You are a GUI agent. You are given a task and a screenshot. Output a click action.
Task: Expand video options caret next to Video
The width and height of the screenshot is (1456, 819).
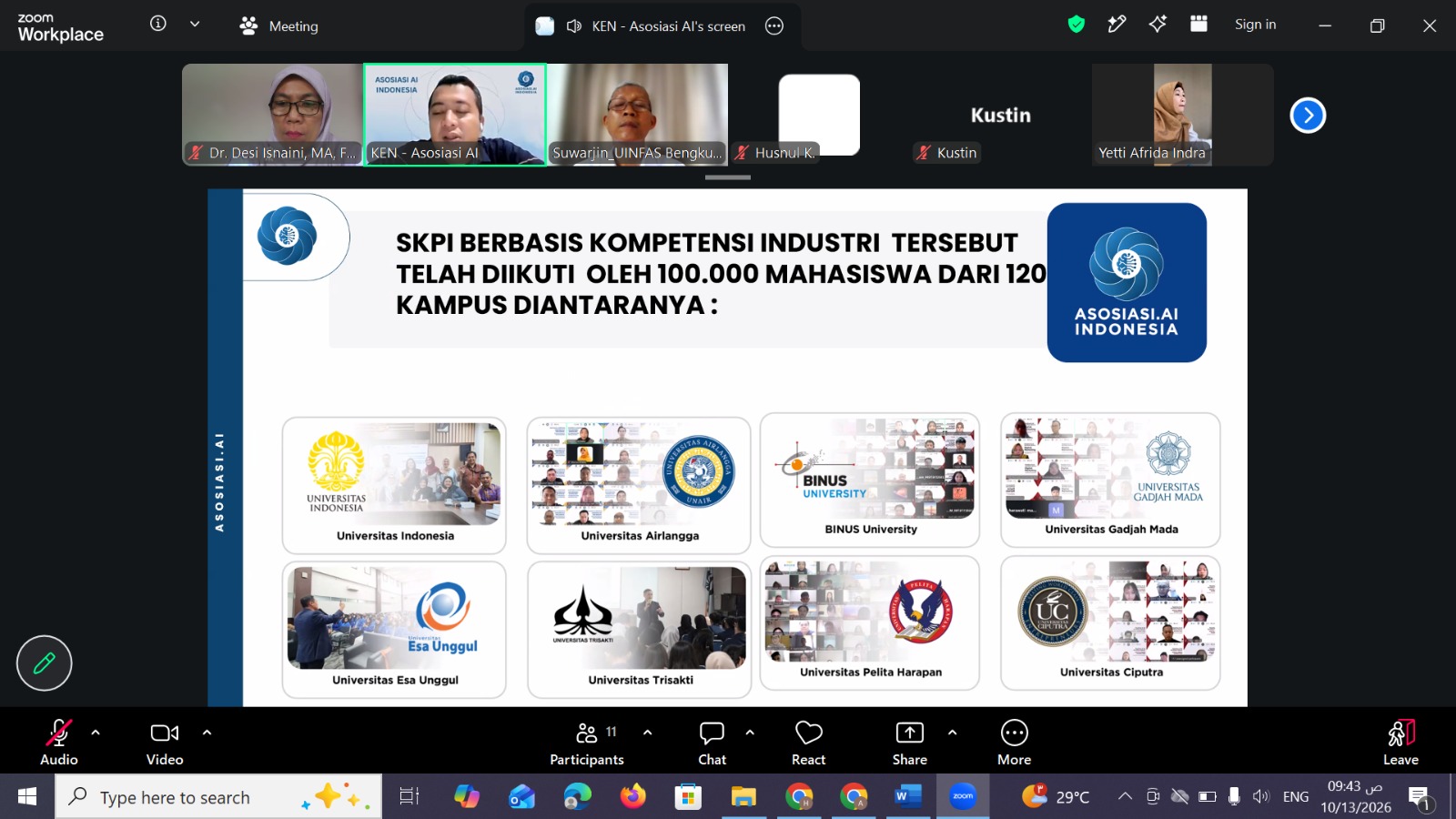[x=207, y=733]
